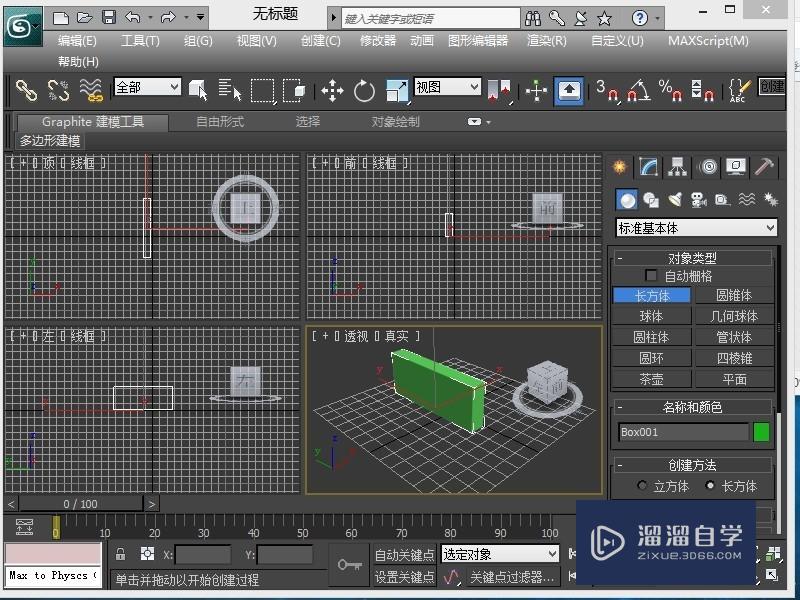Click the Angle Snap toggle icon

[x=639, y=91]
